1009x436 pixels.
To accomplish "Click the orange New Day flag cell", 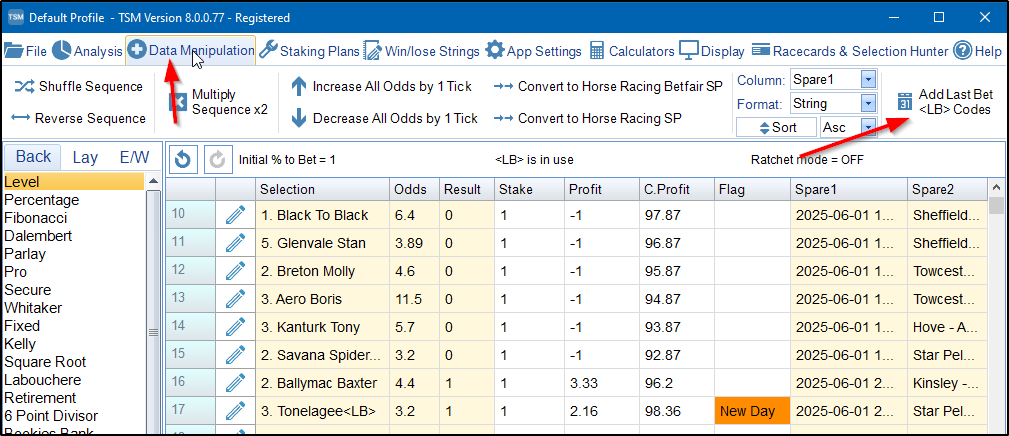I will pyautogui.click(x=752, y=411).
